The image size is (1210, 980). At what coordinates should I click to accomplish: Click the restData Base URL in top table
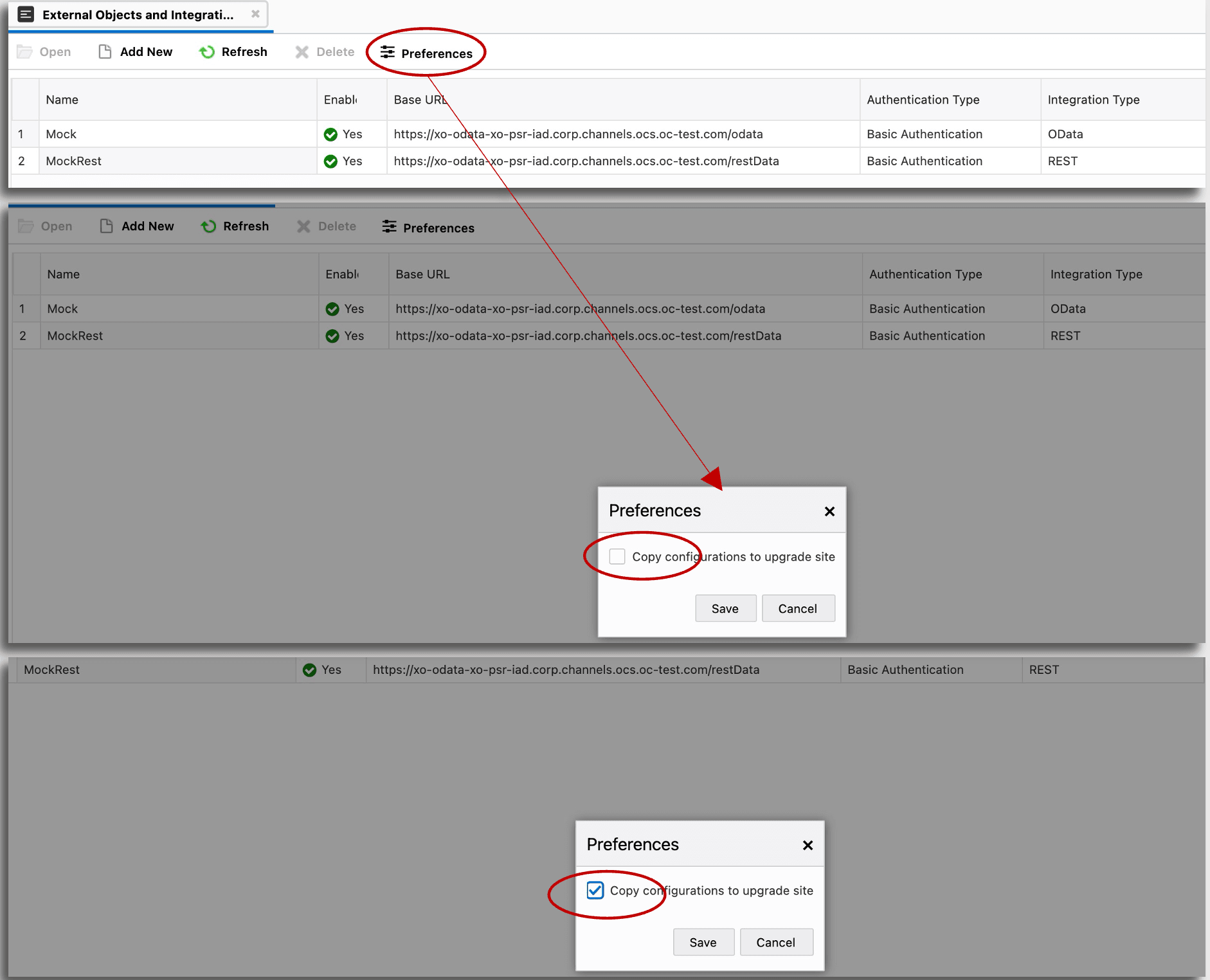coord(586,161)
